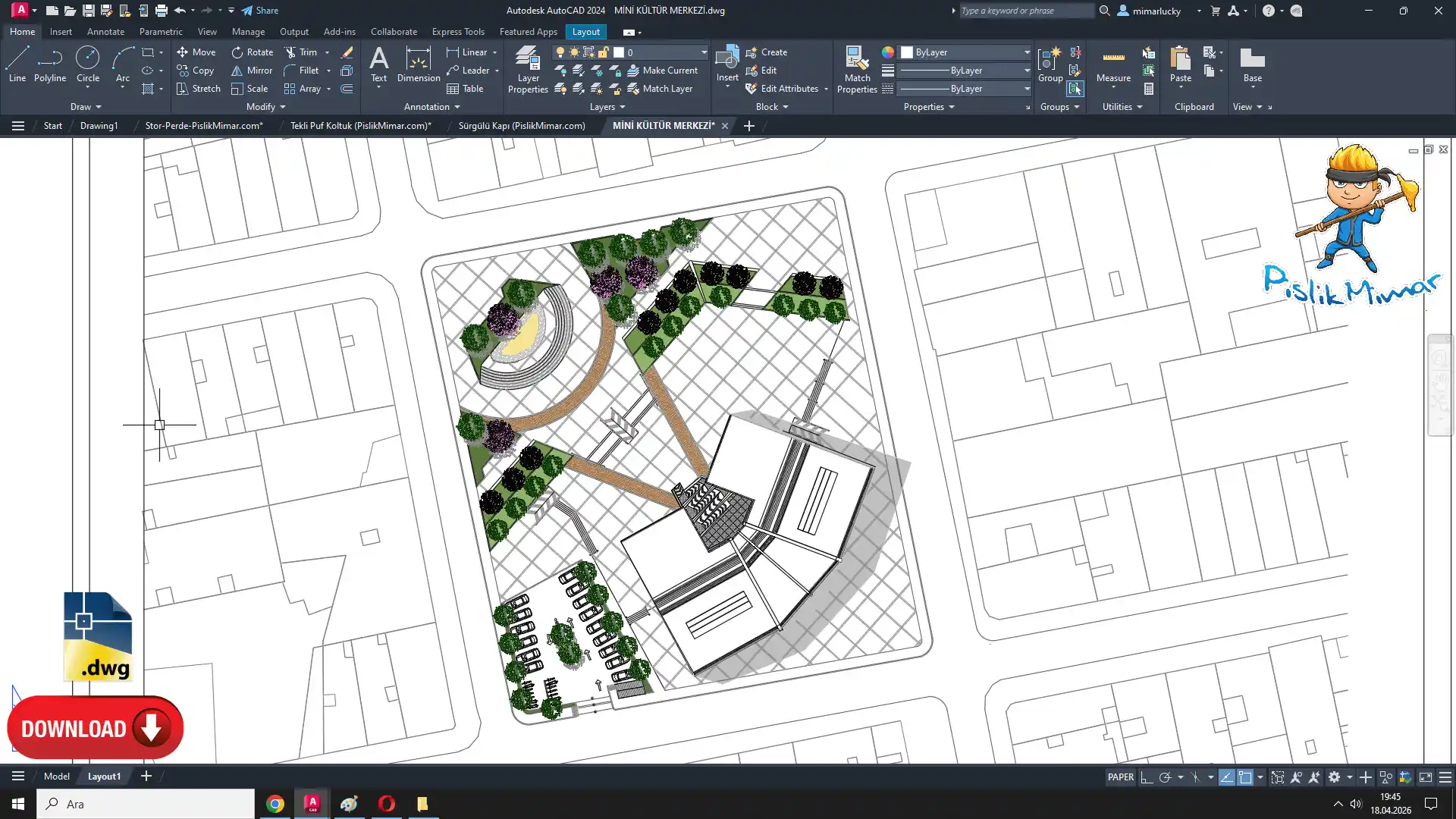Click the keyword search input field
Image resolution: width=1456 pixels, height=819 pixels.
(x=1025, y=11)
